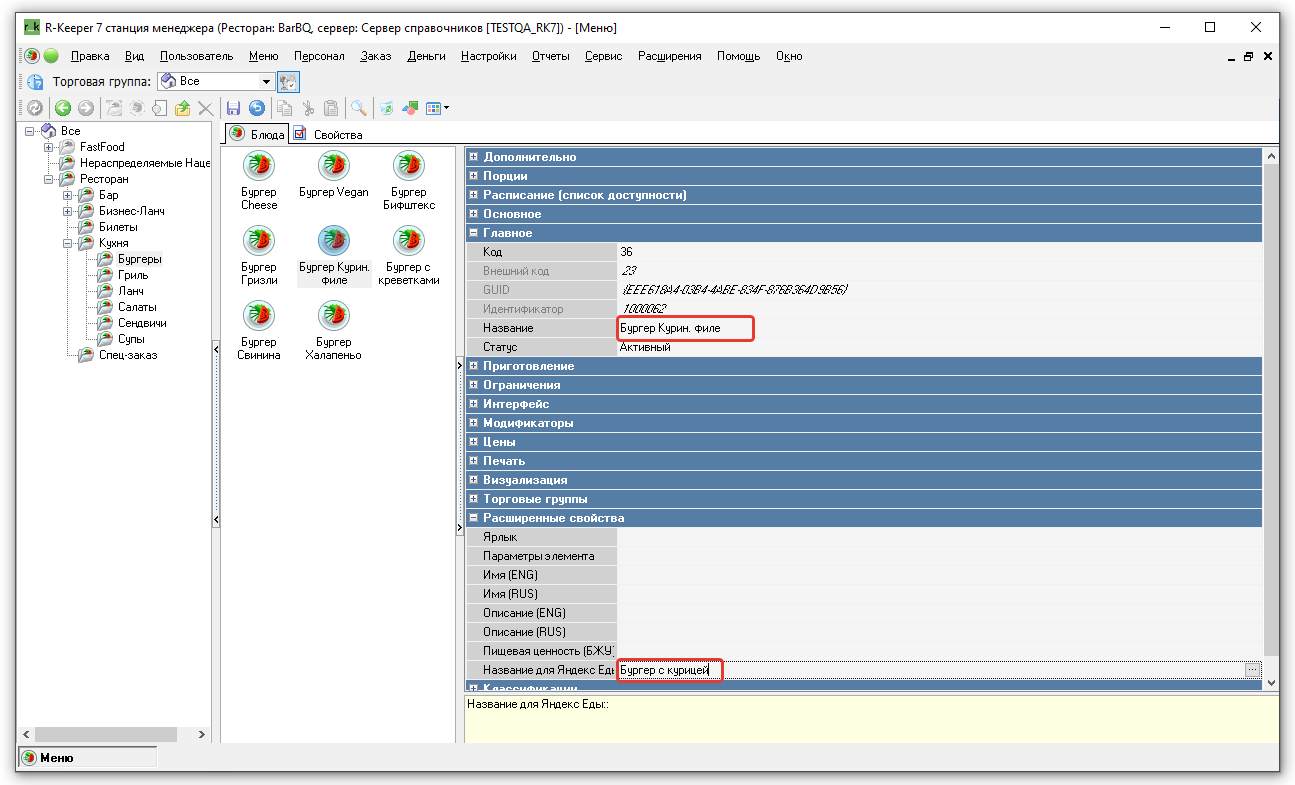Expand the Дополнительно property section
This screenshot has width=1295, height=785.
pyautogui.click(x=473, y=157)
